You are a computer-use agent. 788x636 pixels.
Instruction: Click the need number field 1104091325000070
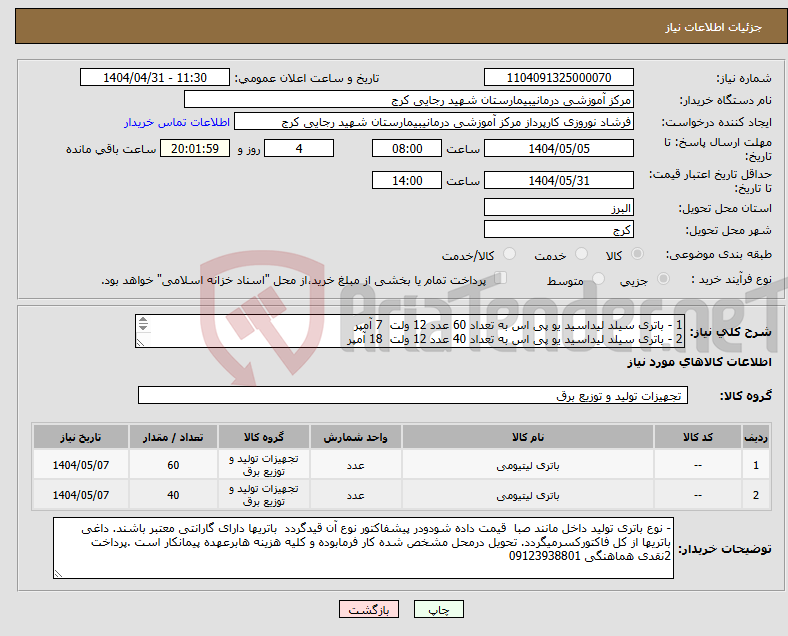(558, 78)
